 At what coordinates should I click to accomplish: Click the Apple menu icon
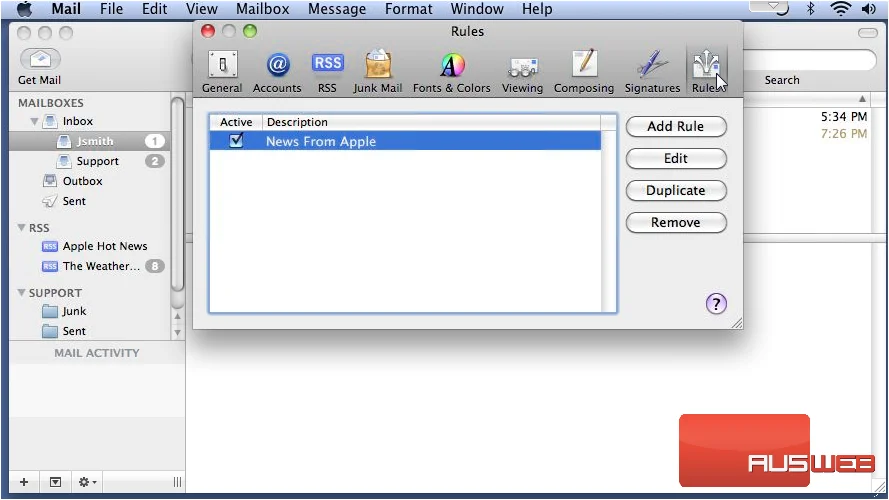(x=24, y=9)
